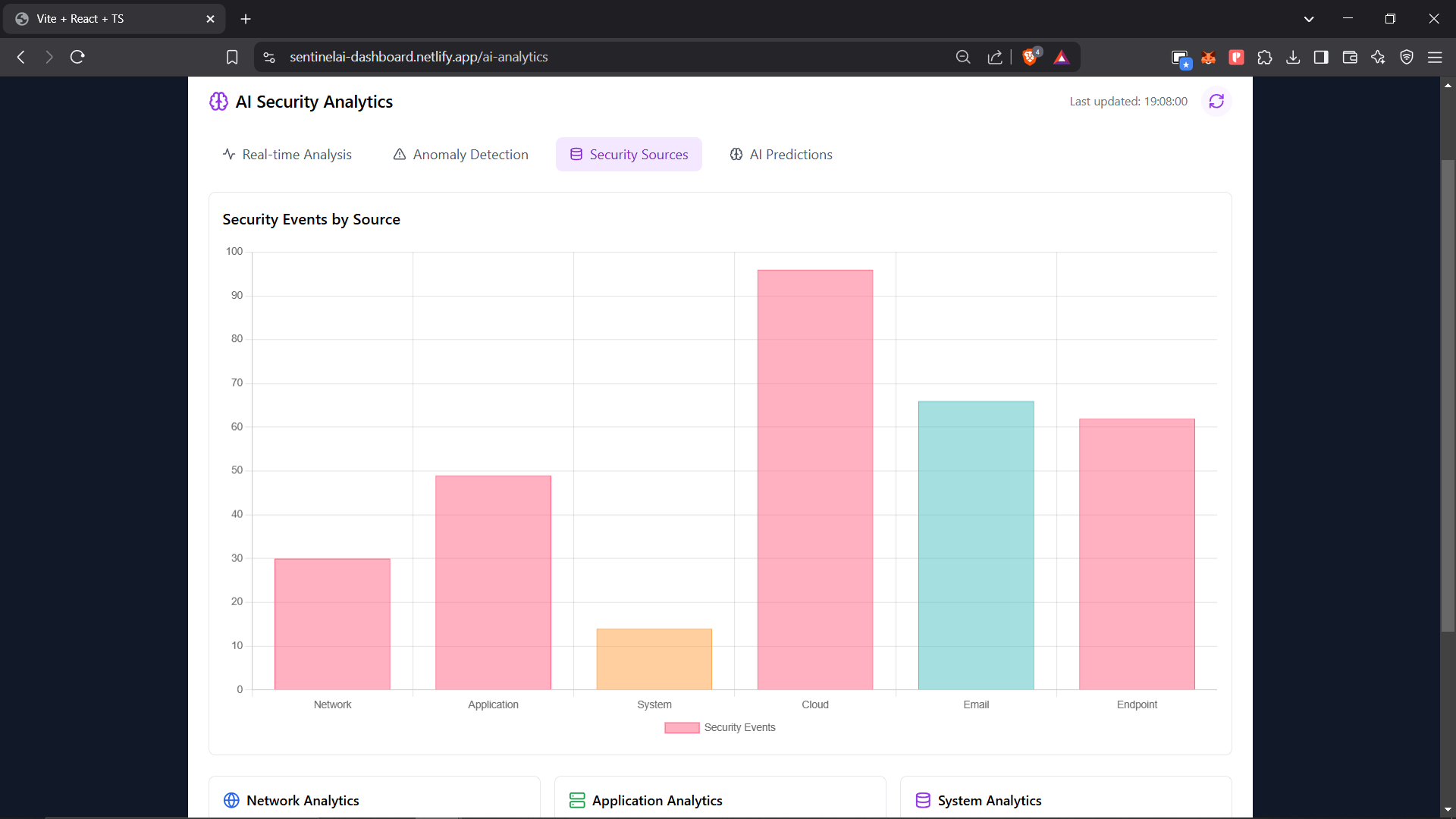The image size is (1456, 819).
Task: Select the AI Predictions tab
Action: pos(781,155)
